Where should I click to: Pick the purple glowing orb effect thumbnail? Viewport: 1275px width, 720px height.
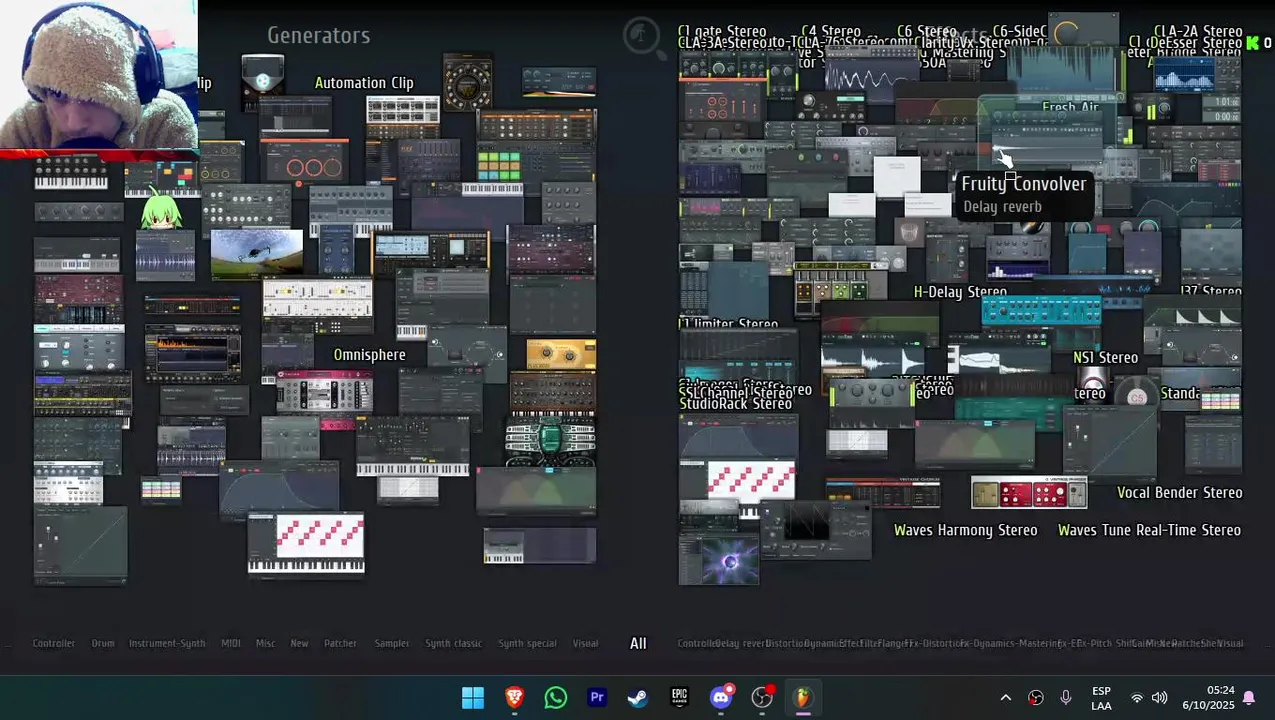click(x=718, y=561)
